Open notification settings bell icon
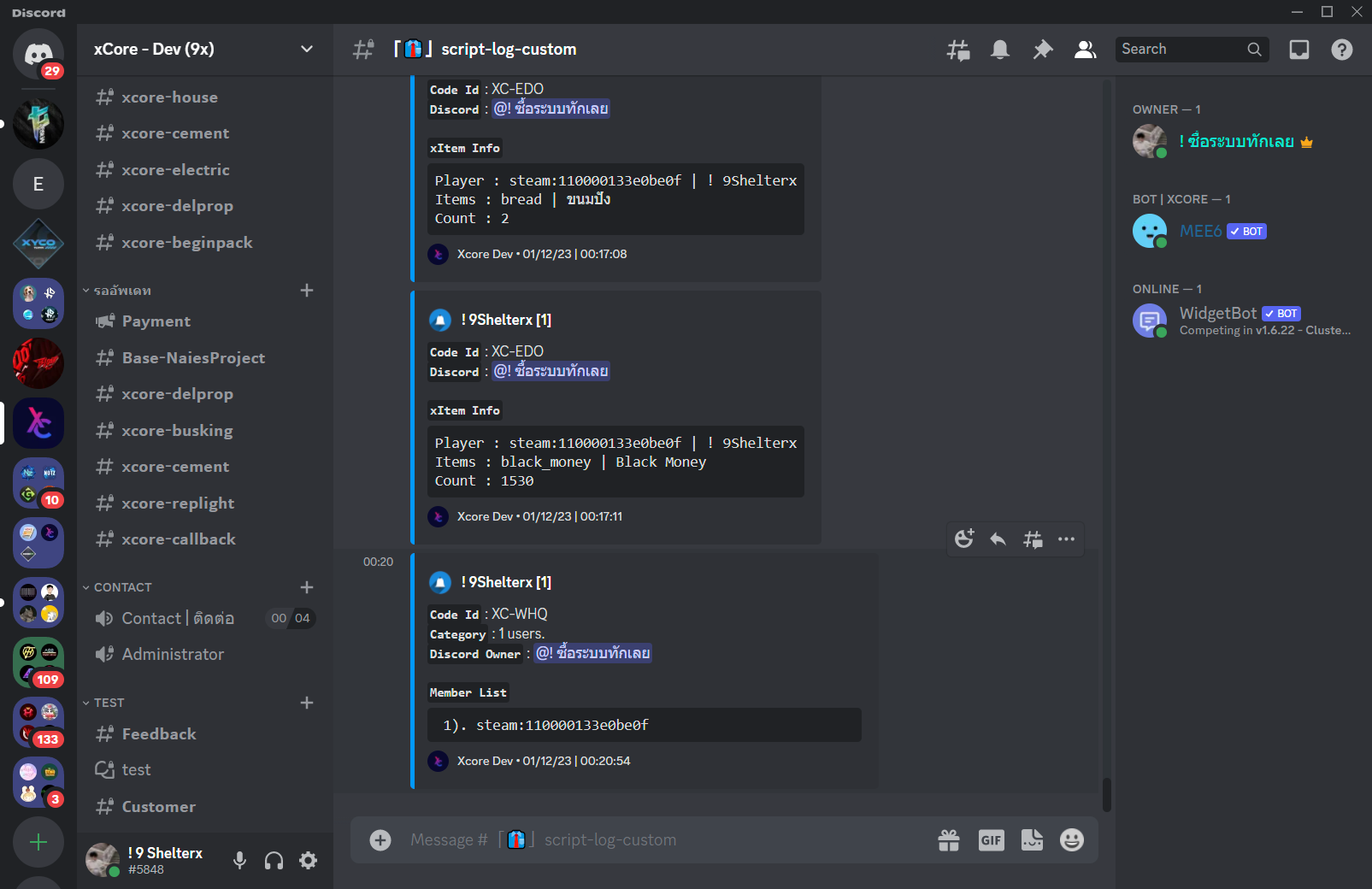1372x889 pixels. (1000, 50)
